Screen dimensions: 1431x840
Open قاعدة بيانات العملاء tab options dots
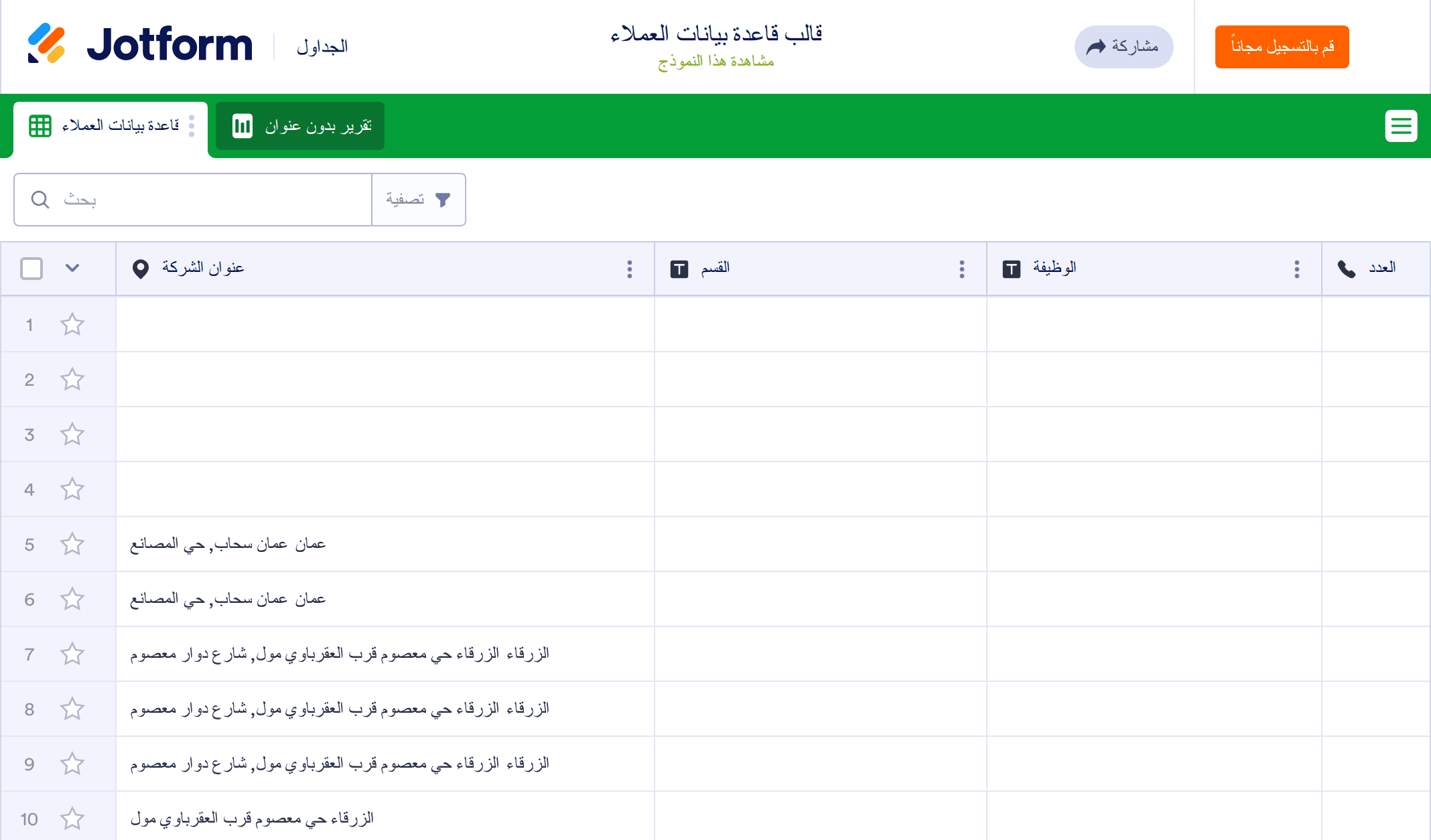[x=192, y=126]
